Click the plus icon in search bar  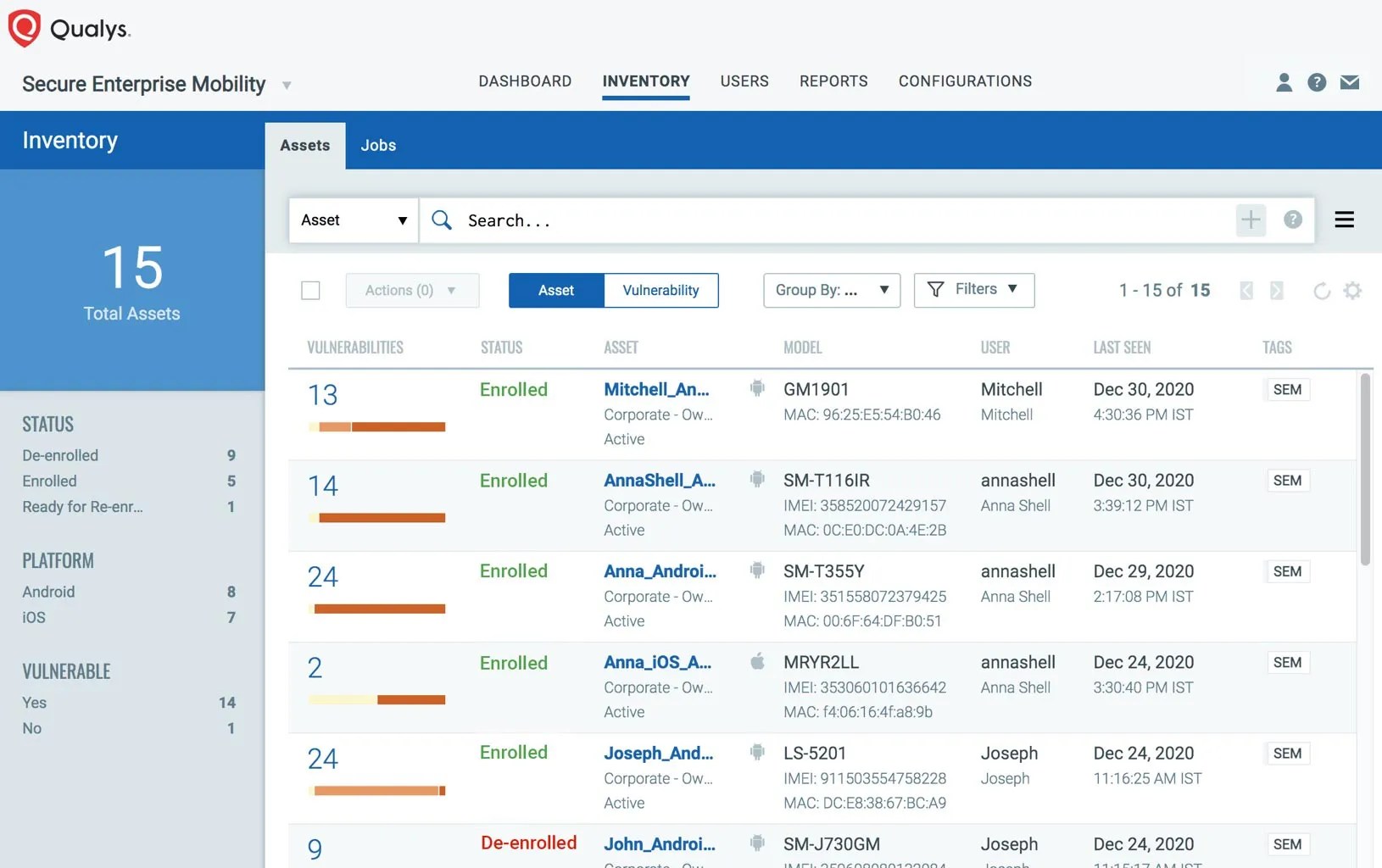(x=1251, y=220)
